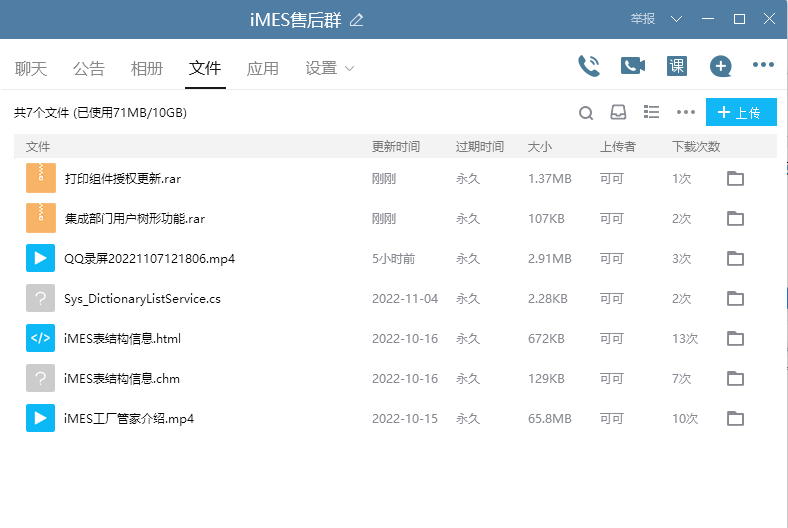Click the 文件 column header
The width and height of the screenshot is (788, 528).
coord(38,147)
